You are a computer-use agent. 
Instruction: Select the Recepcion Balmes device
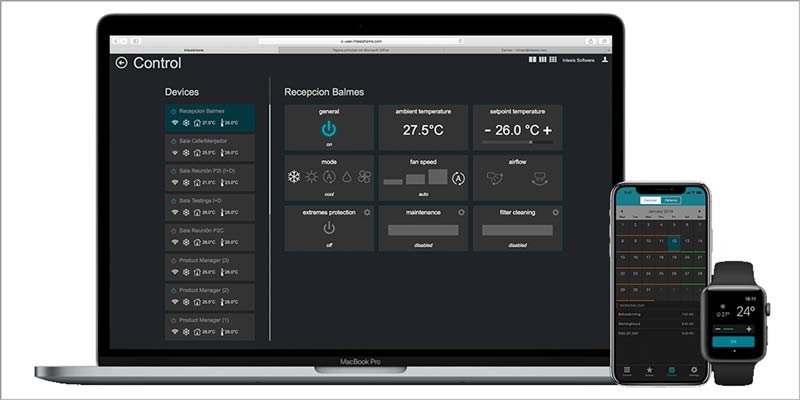tap(210, 117)
